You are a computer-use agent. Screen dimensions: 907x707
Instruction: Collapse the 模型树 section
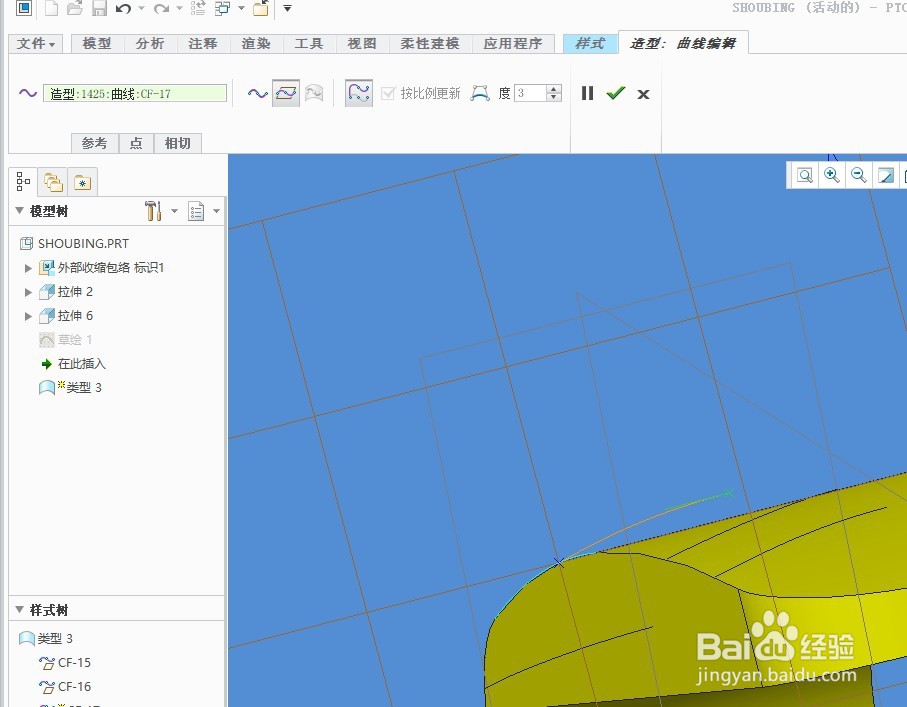pyautogui.click(x=19, y=211)
